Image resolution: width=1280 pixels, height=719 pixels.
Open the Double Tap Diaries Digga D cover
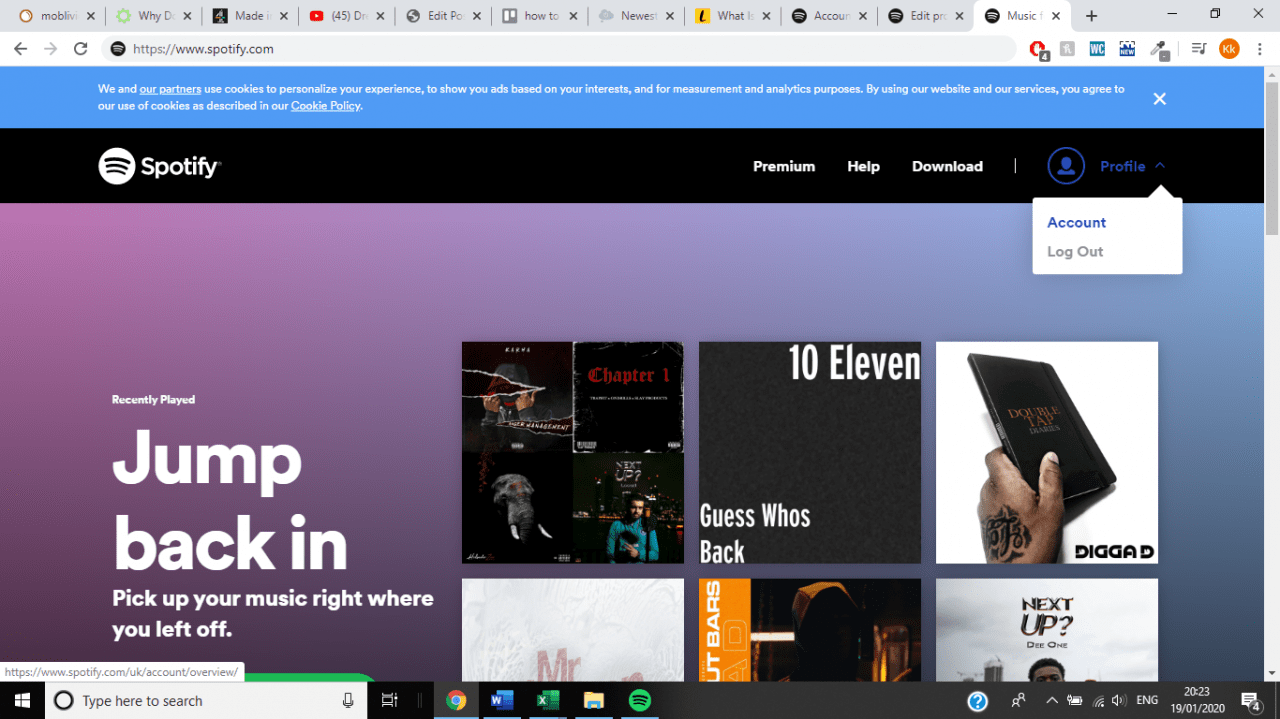point(1047,452)
